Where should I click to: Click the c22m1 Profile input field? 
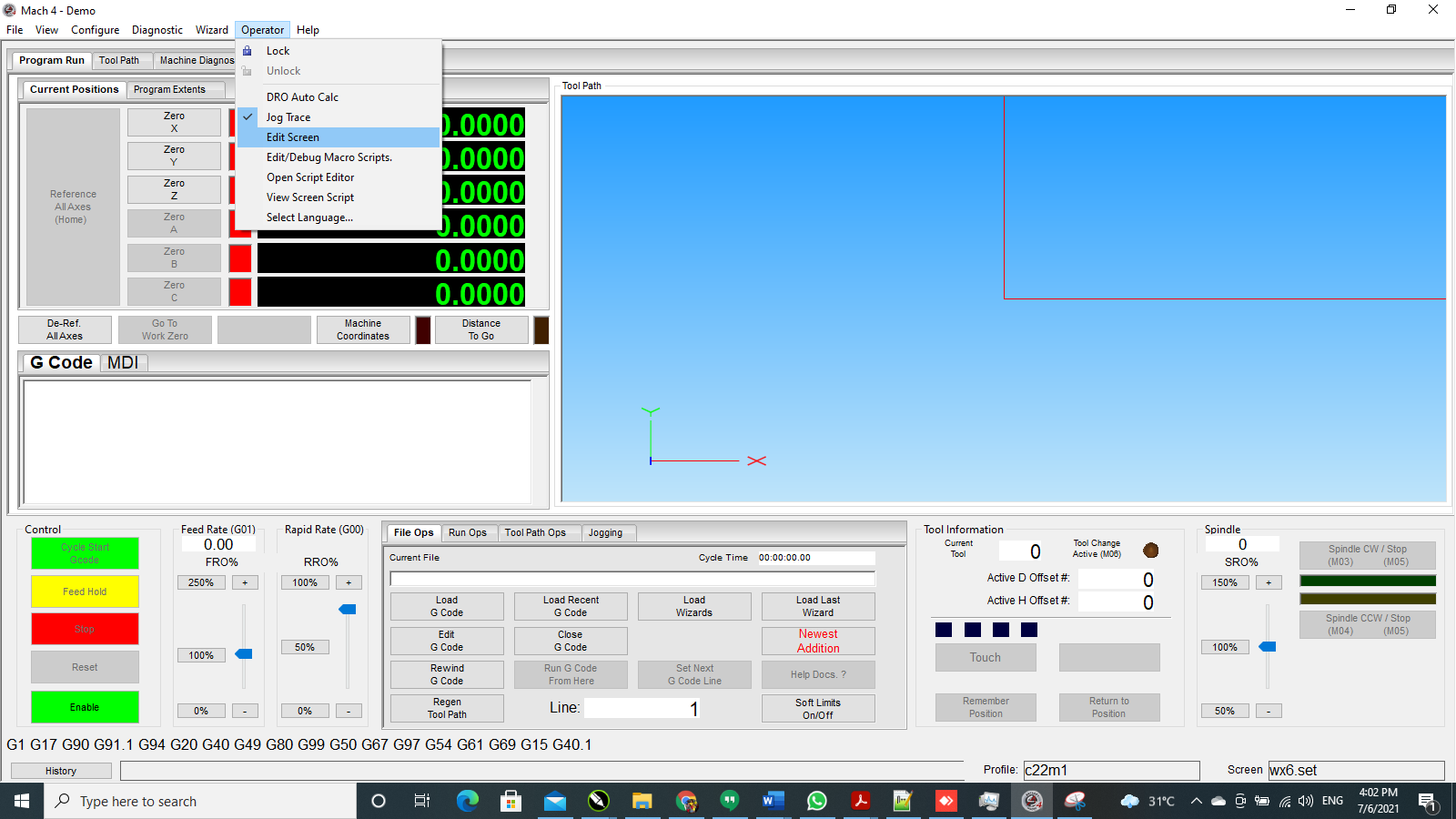[1112, 770]
